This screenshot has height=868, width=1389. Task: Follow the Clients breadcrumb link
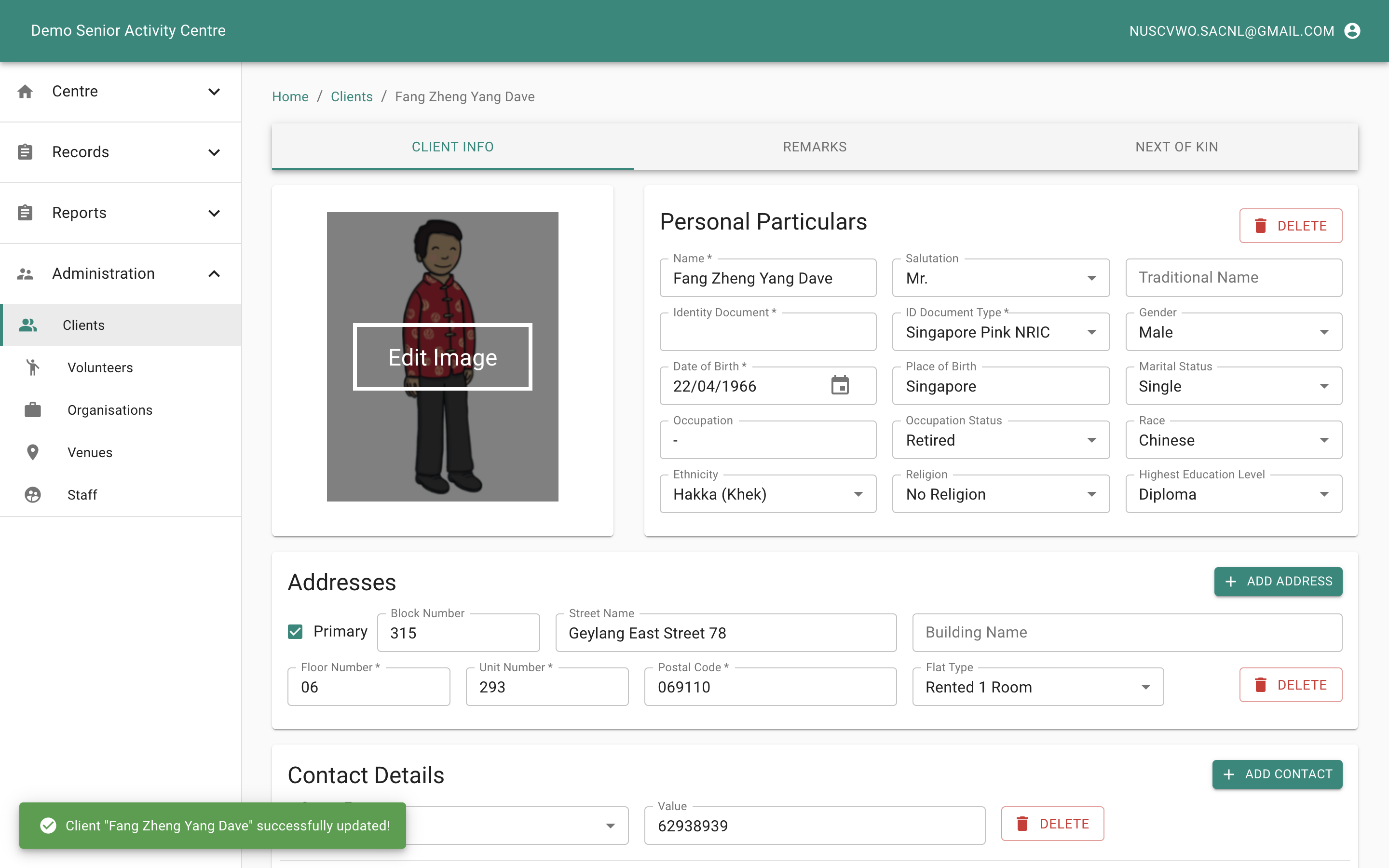[x=351, y=96]
